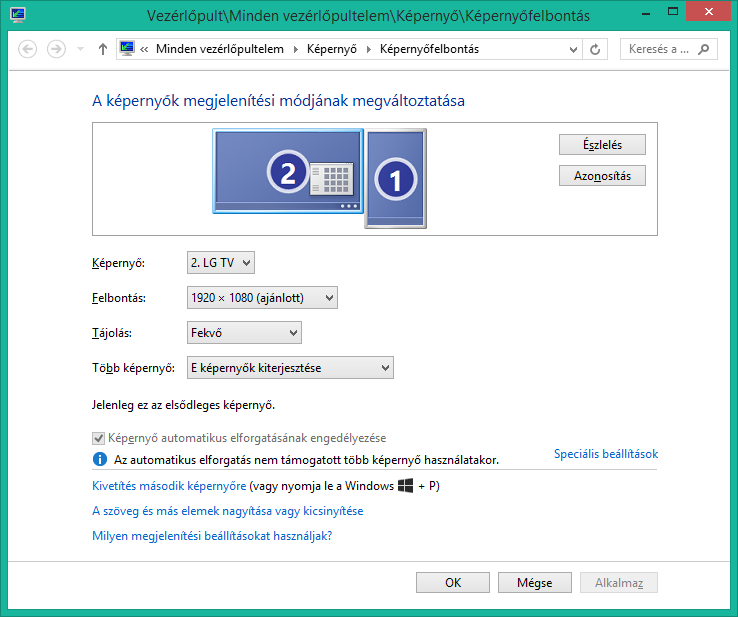Open breadcrumb arrow after Képernyő
The image size is (738, 617).
click(x=369, y=49)
